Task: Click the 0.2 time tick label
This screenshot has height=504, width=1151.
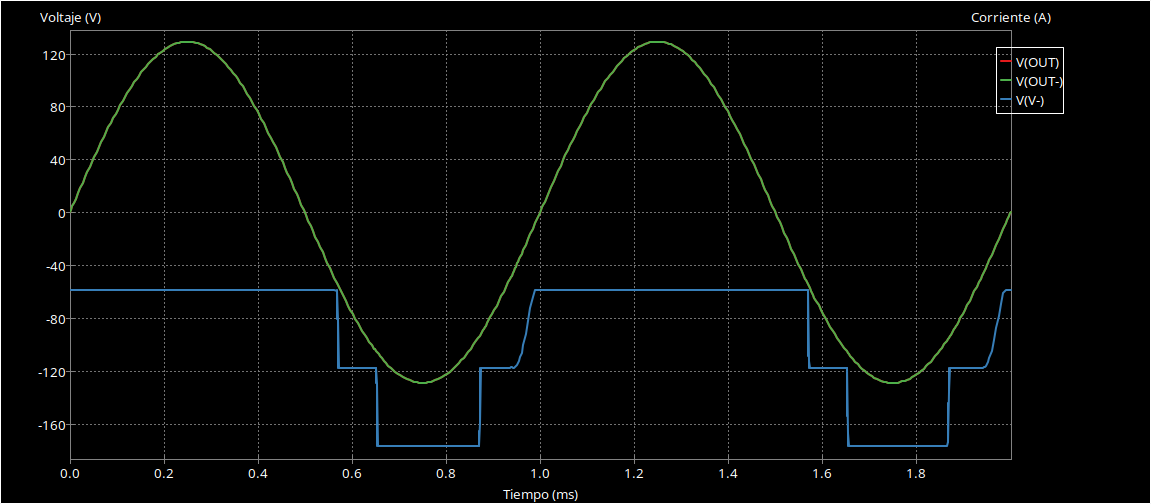Action: (x=164, y=474)
